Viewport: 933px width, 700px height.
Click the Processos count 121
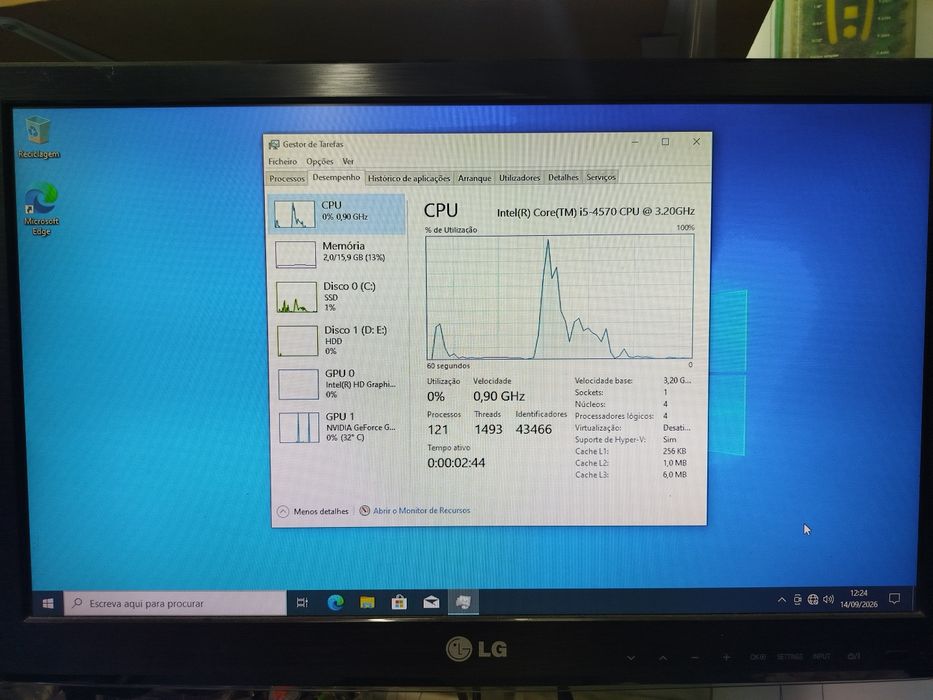coord(437,429)
